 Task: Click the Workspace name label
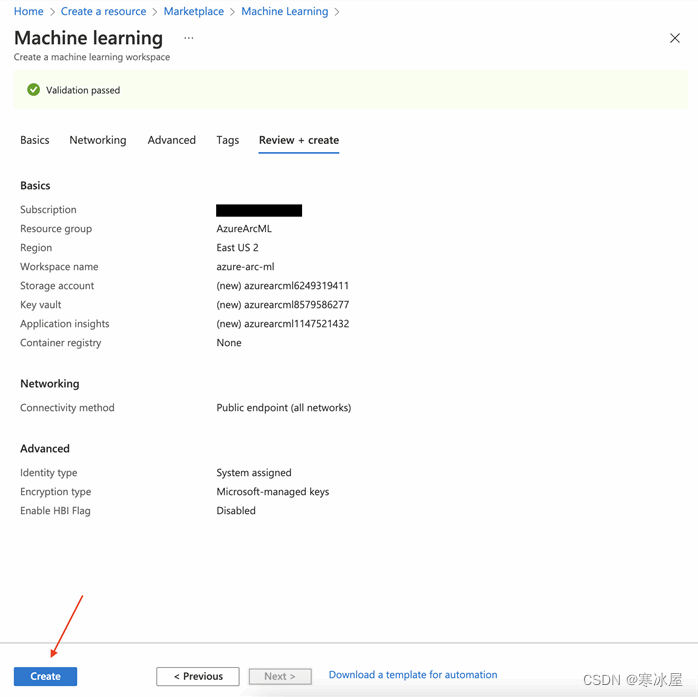(x=59, y=267)
